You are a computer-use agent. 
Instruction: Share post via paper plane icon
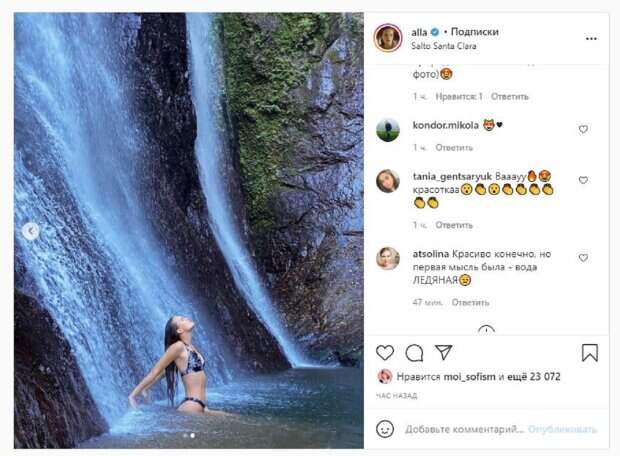pos(443,352)
